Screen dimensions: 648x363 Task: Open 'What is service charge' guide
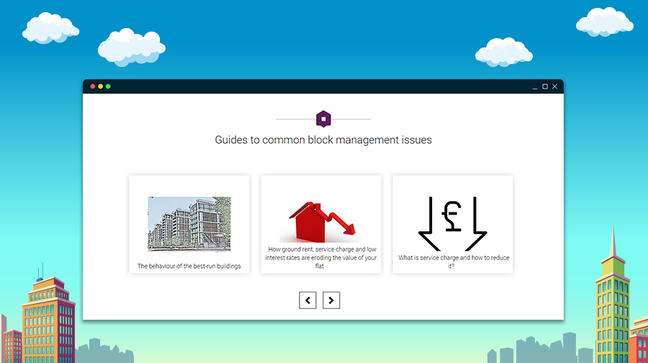pos(453,262)
